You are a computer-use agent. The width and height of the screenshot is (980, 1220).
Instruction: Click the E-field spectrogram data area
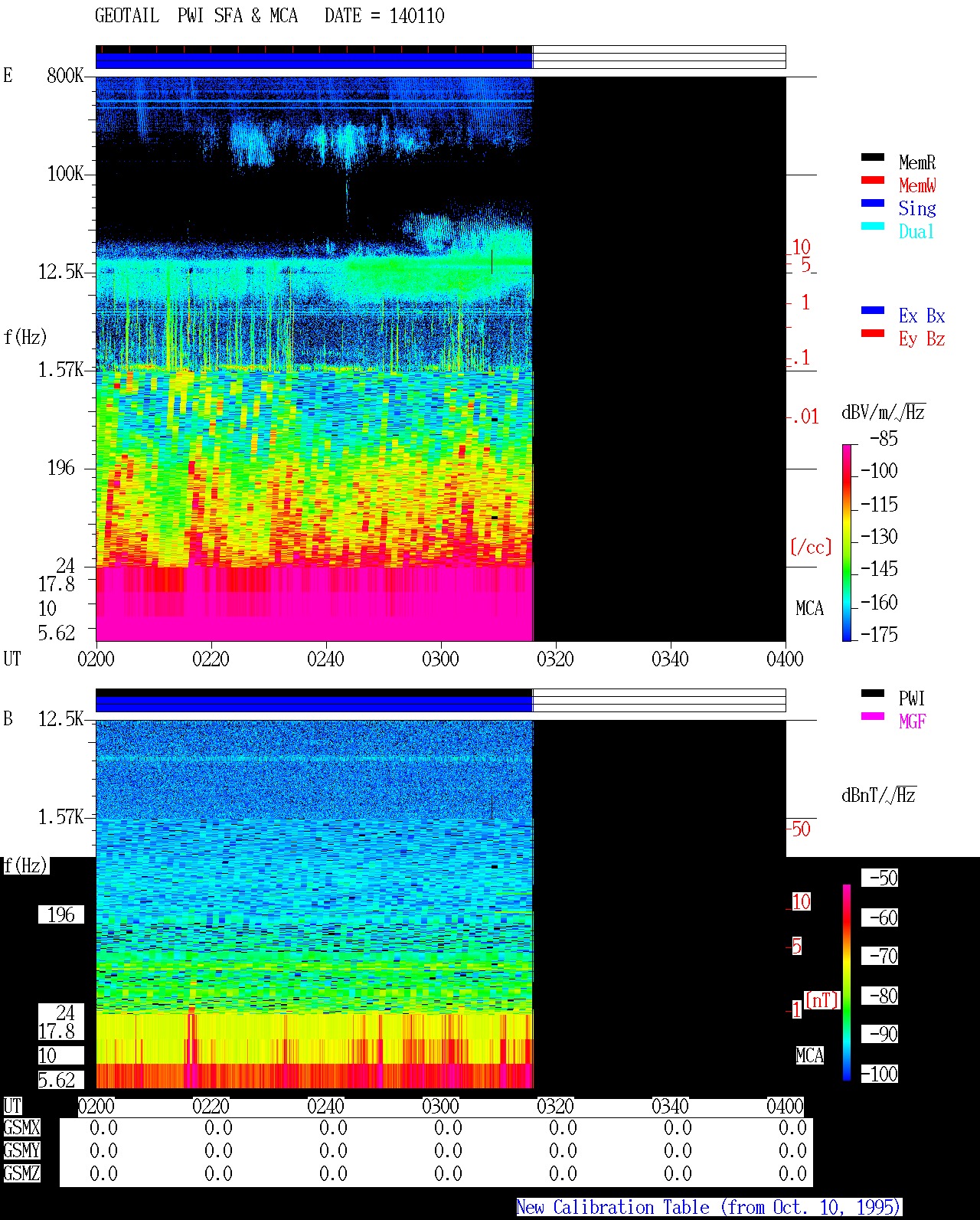(x=440, y=358)
